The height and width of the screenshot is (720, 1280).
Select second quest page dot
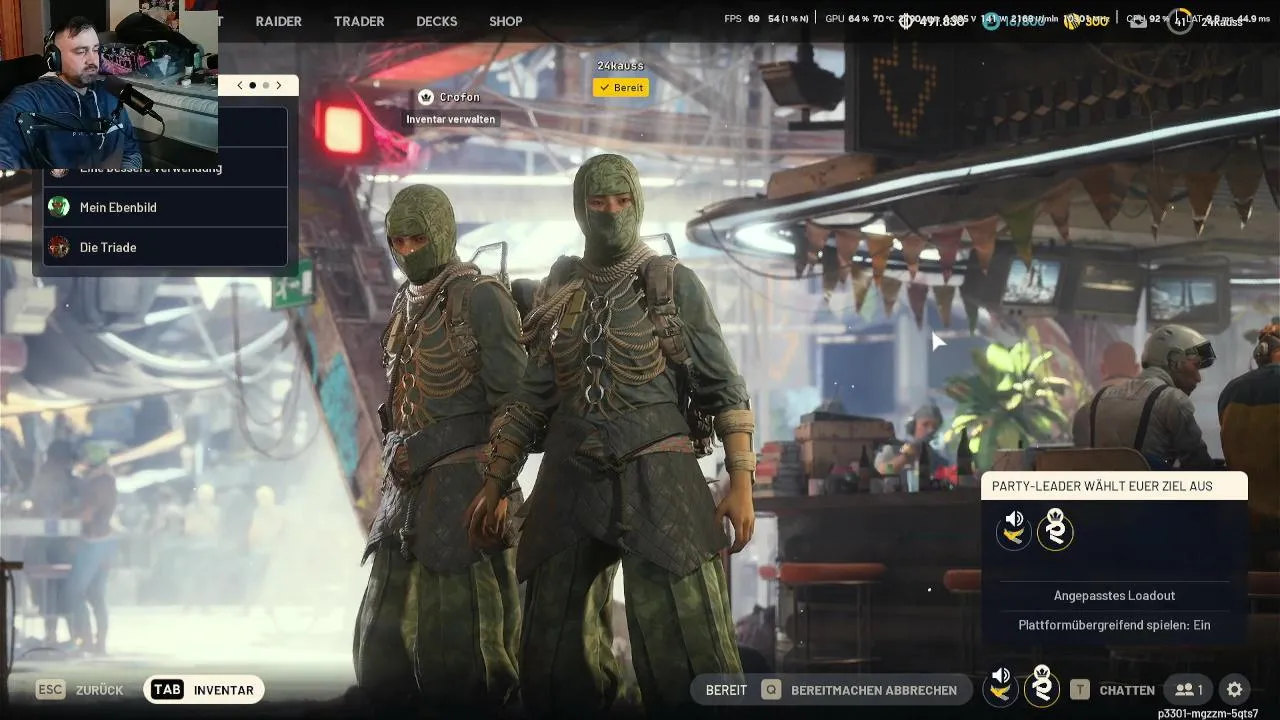(x=266, y=85)
